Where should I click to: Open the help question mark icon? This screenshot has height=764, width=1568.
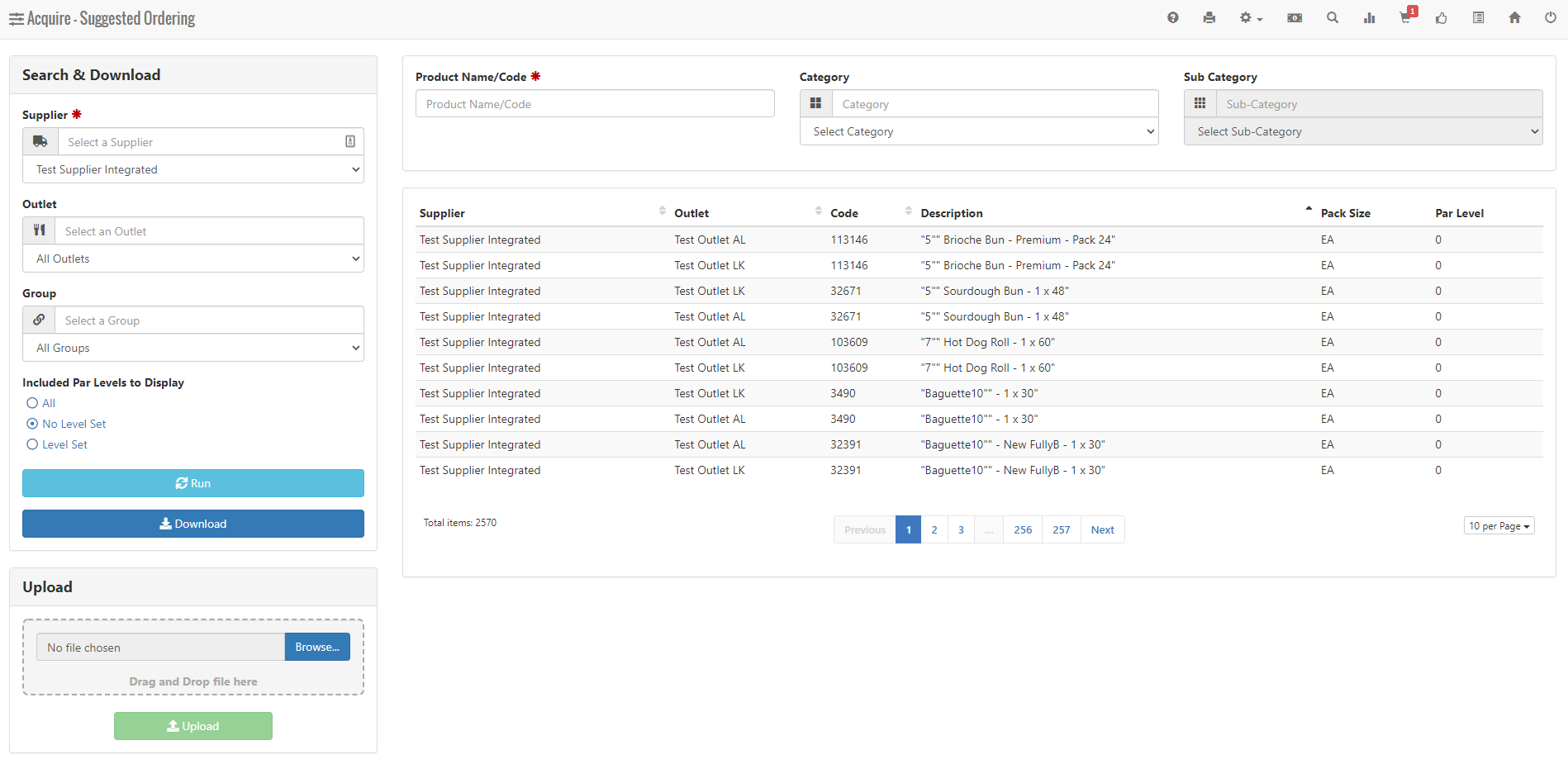tap(1172, 17)
